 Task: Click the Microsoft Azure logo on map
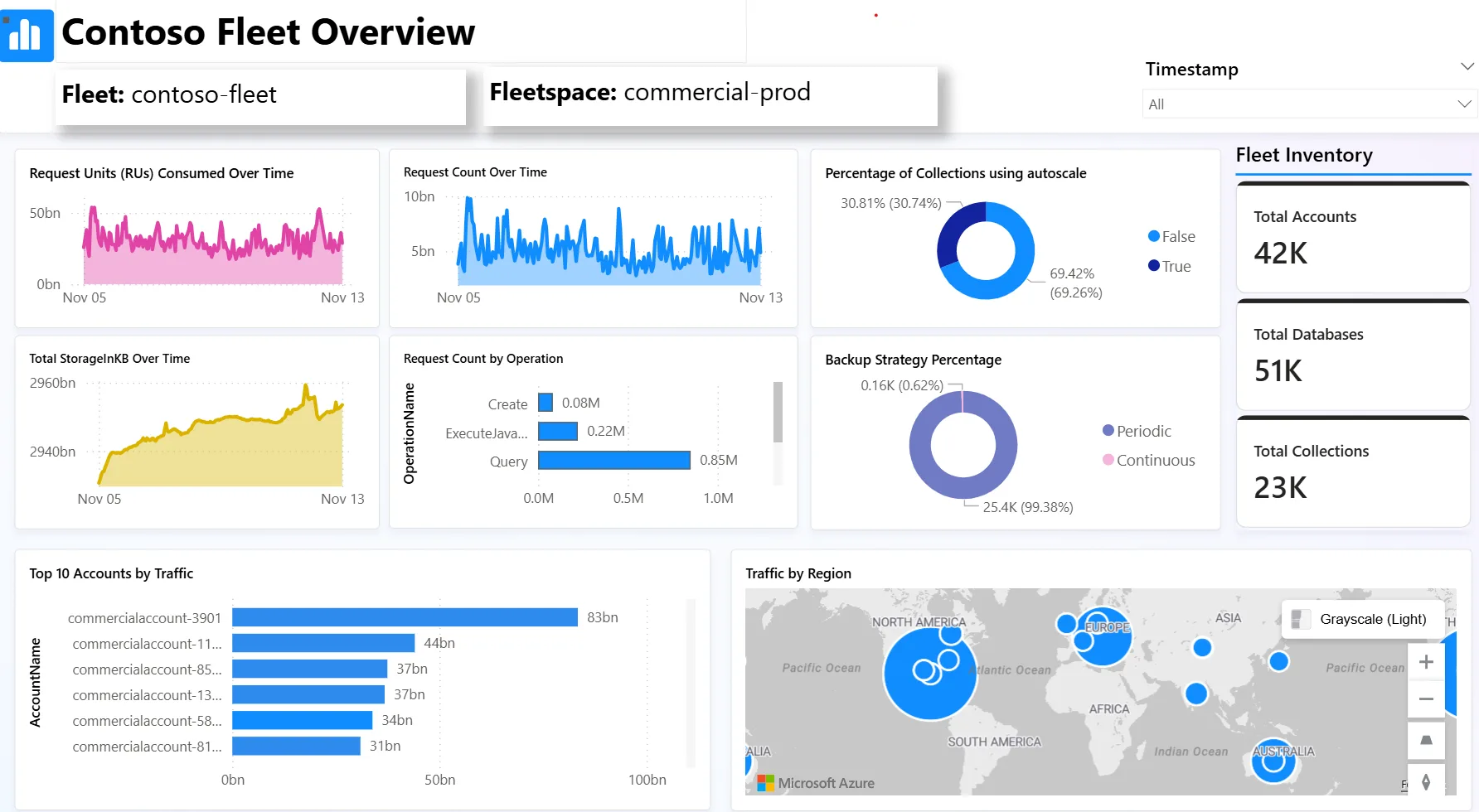click(817, 783)
